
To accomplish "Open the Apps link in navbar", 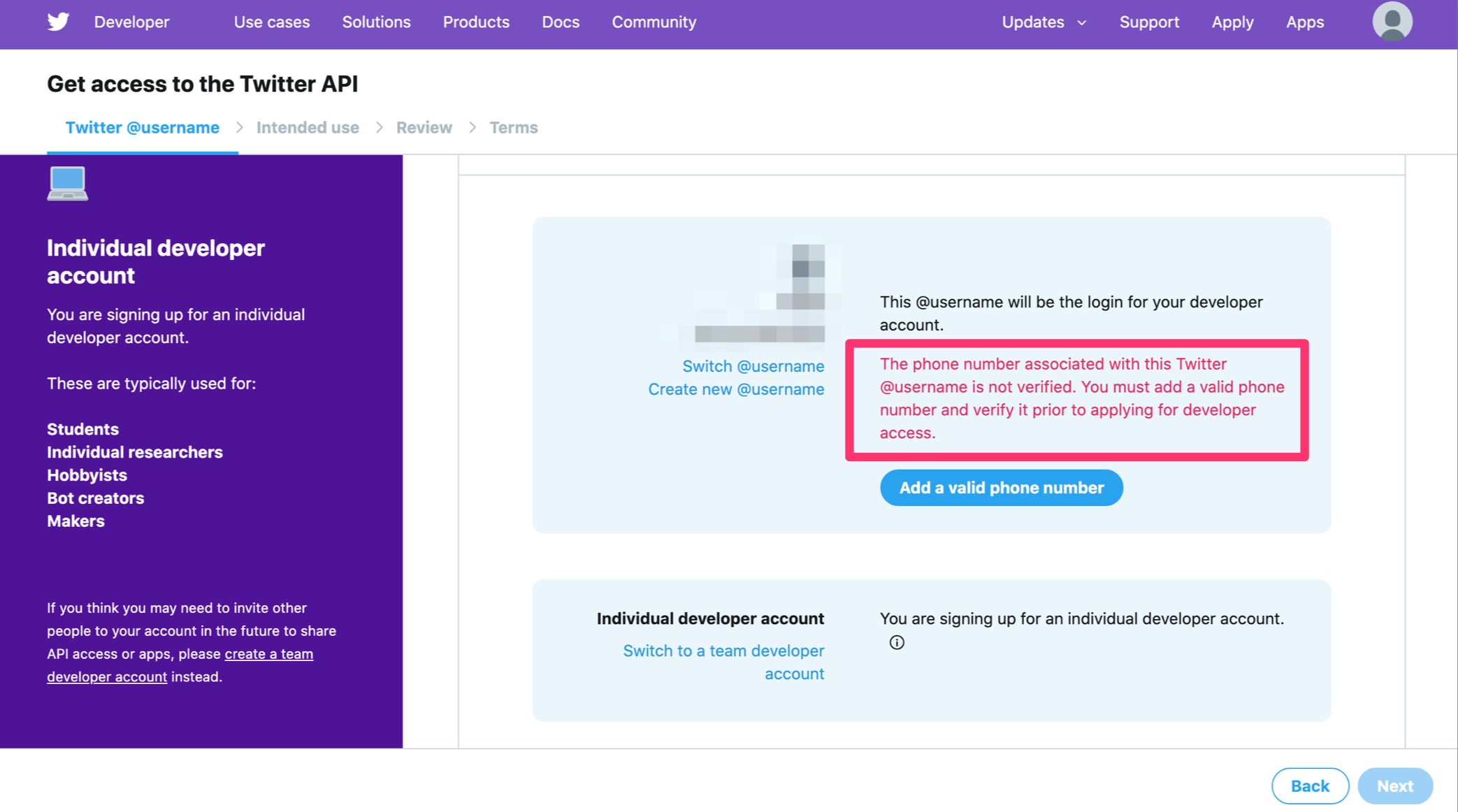I will [1304, 22].
